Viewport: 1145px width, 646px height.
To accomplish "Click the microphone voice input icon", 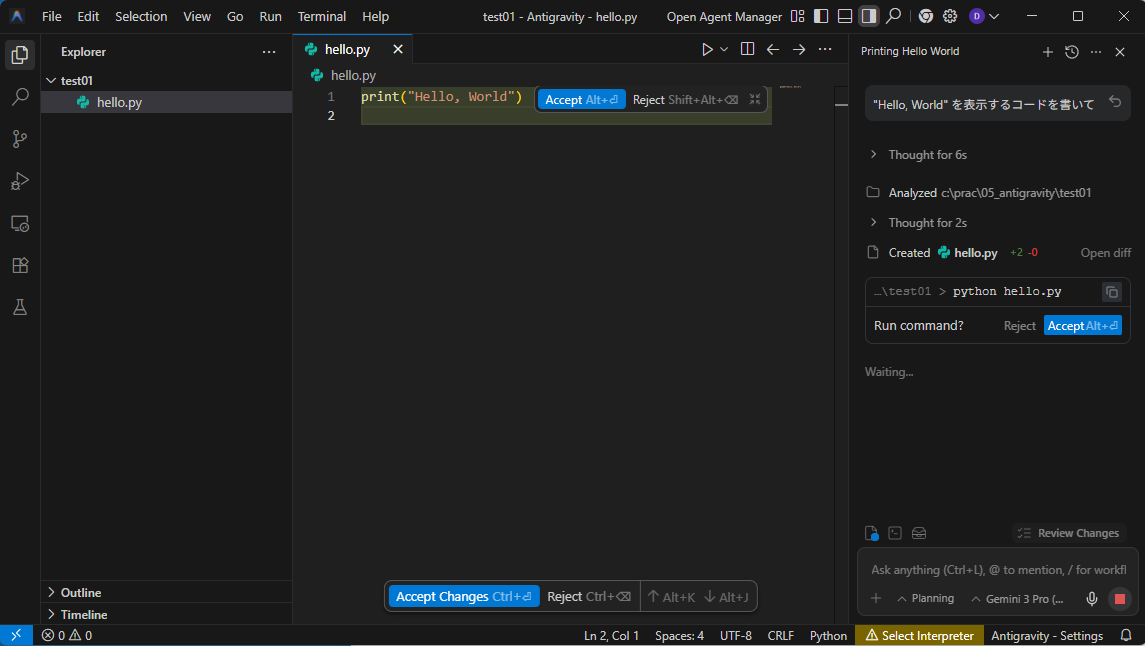I will [1092, 599].
